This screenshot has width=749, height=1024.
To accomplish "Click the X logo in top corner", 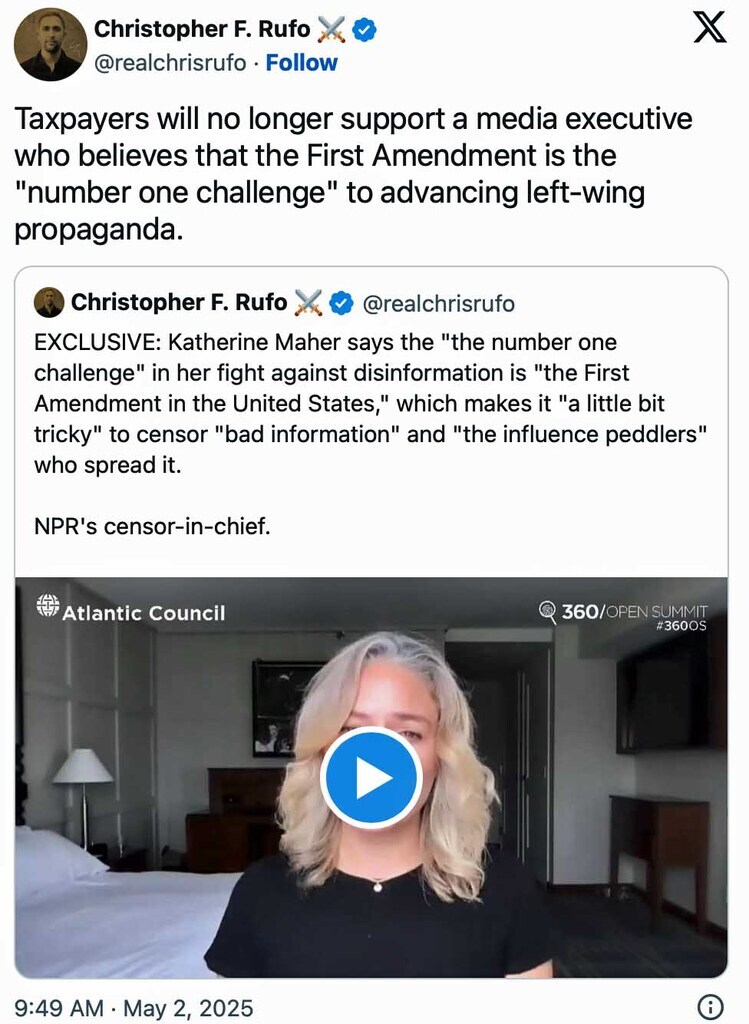I will tap(709, 30).
